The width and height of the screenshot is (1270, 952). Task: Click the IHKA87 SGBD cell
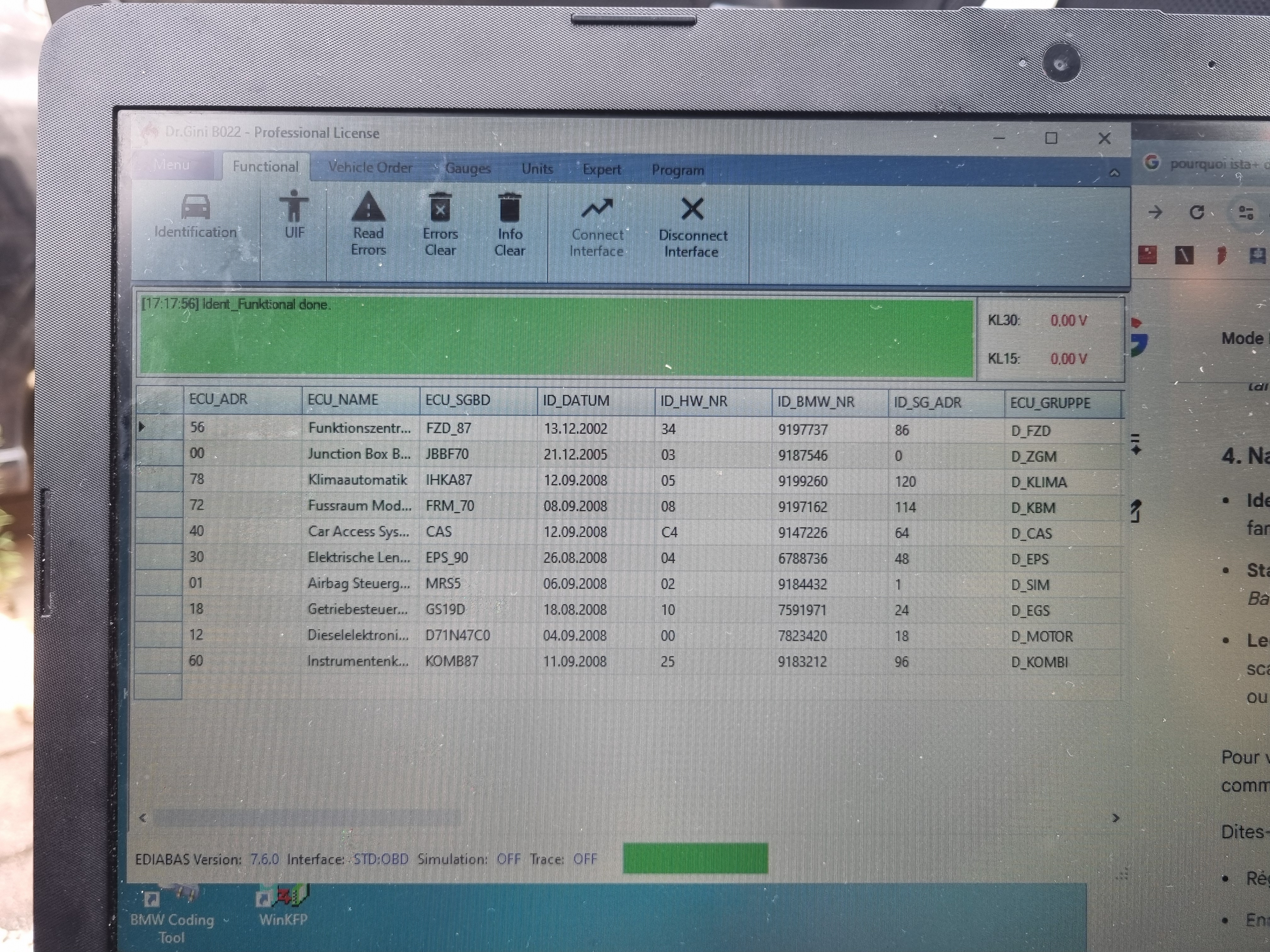click(x=478, y=480)
